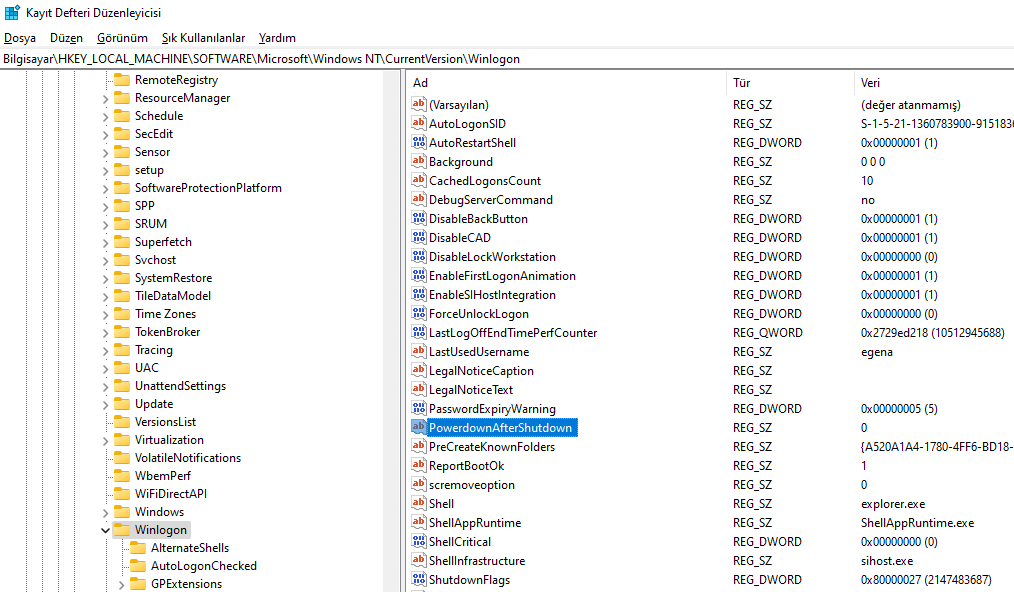Expand the SoftwareProtectionPlatform key
Screen dimensions: 1014x592
[x=105, y=188]
